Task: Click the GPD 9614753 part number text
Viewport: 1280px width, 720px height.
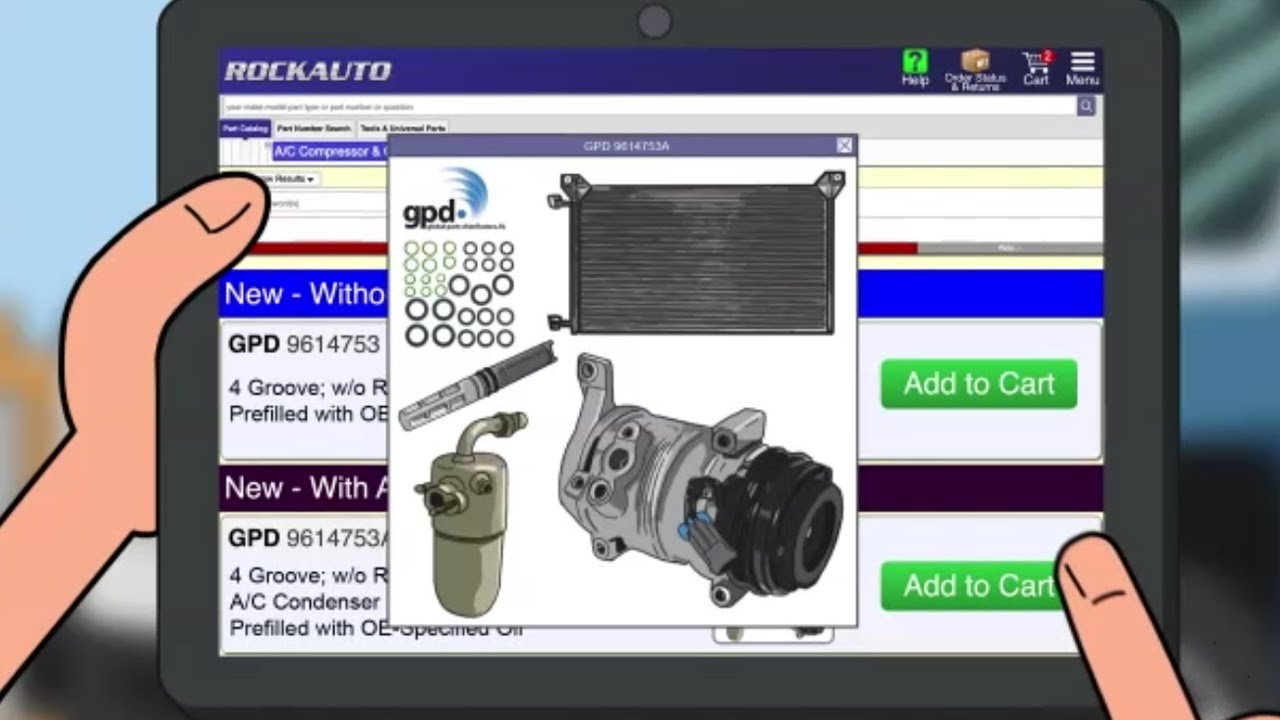Action: [304, 345]
